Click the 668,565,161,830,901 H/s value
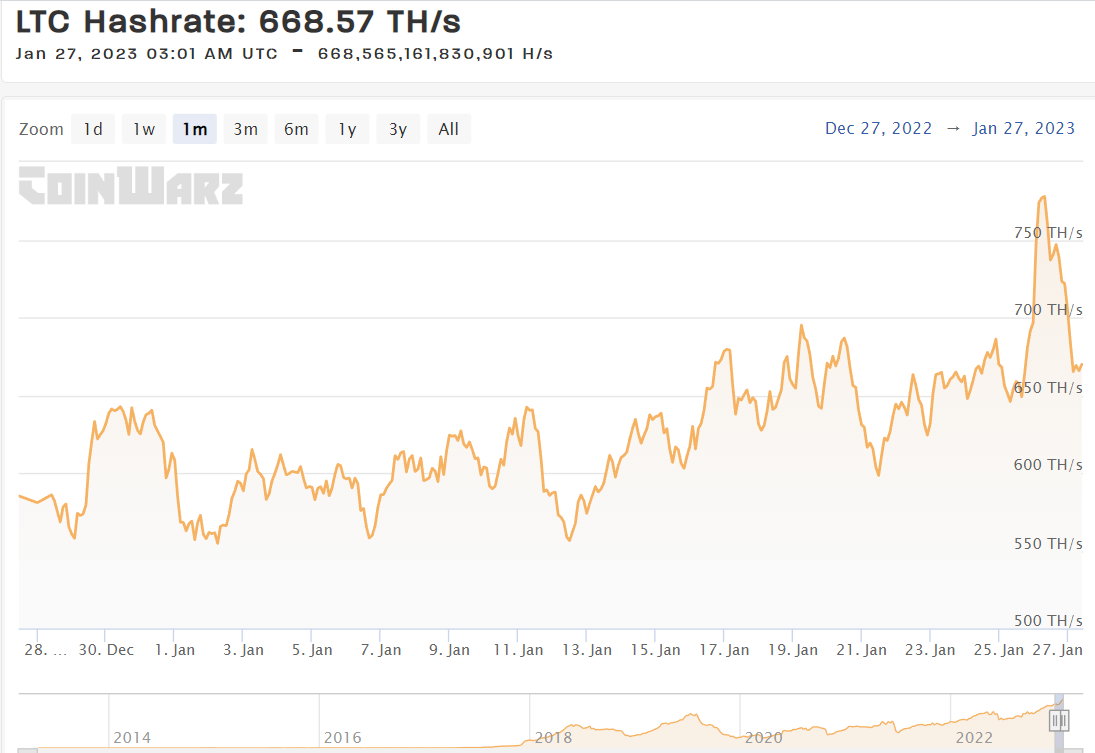Screen dimensions: 1095x753 coord(435,54)
